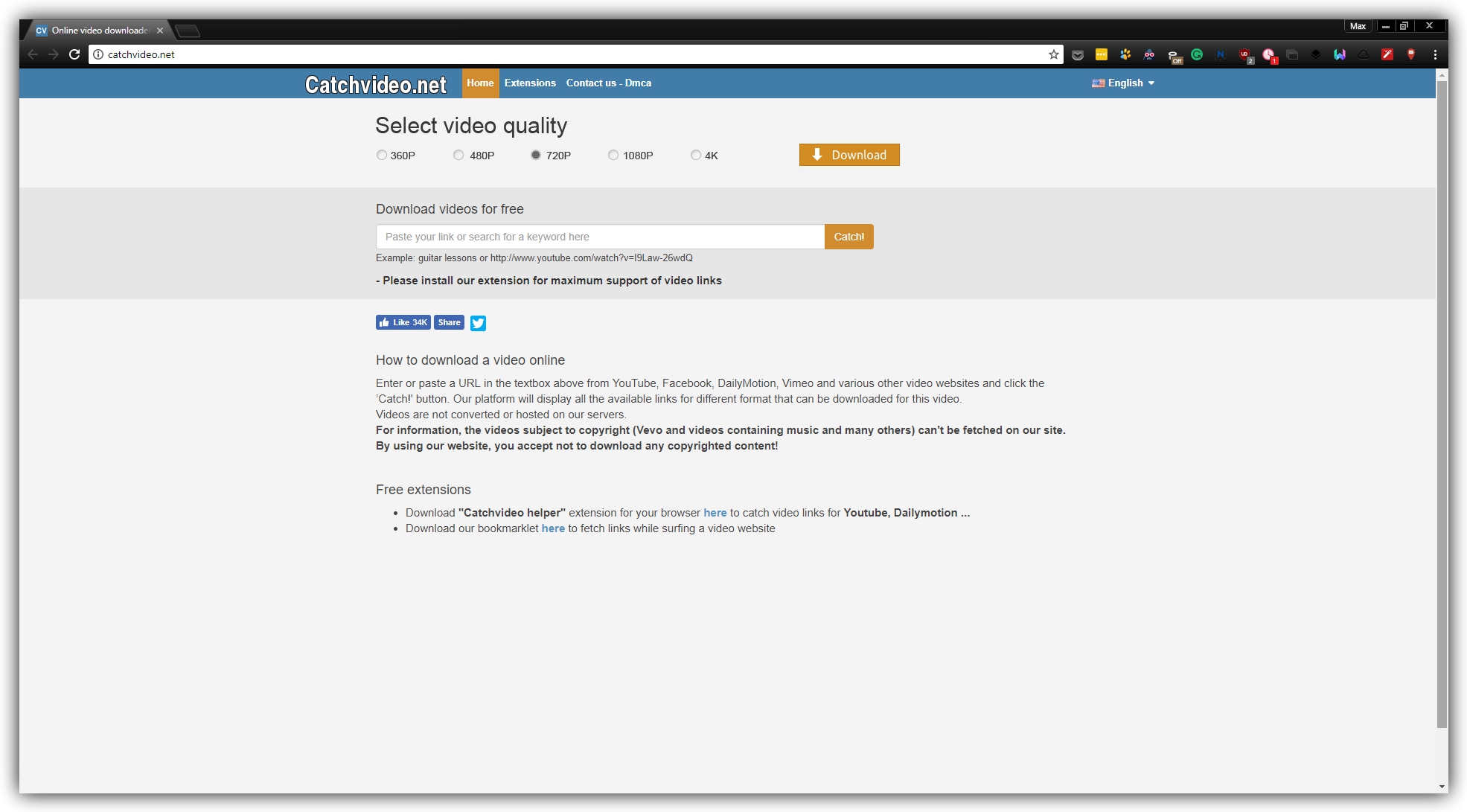Click the Twitter share icon

478,323
